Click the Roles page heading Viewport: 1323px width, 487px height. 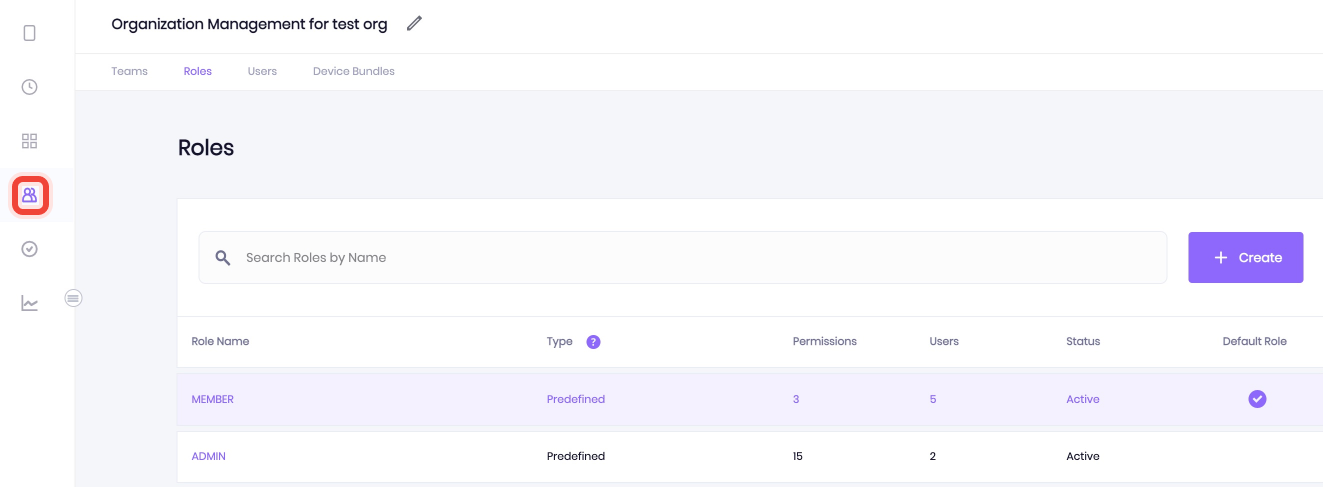coord(206,148)
